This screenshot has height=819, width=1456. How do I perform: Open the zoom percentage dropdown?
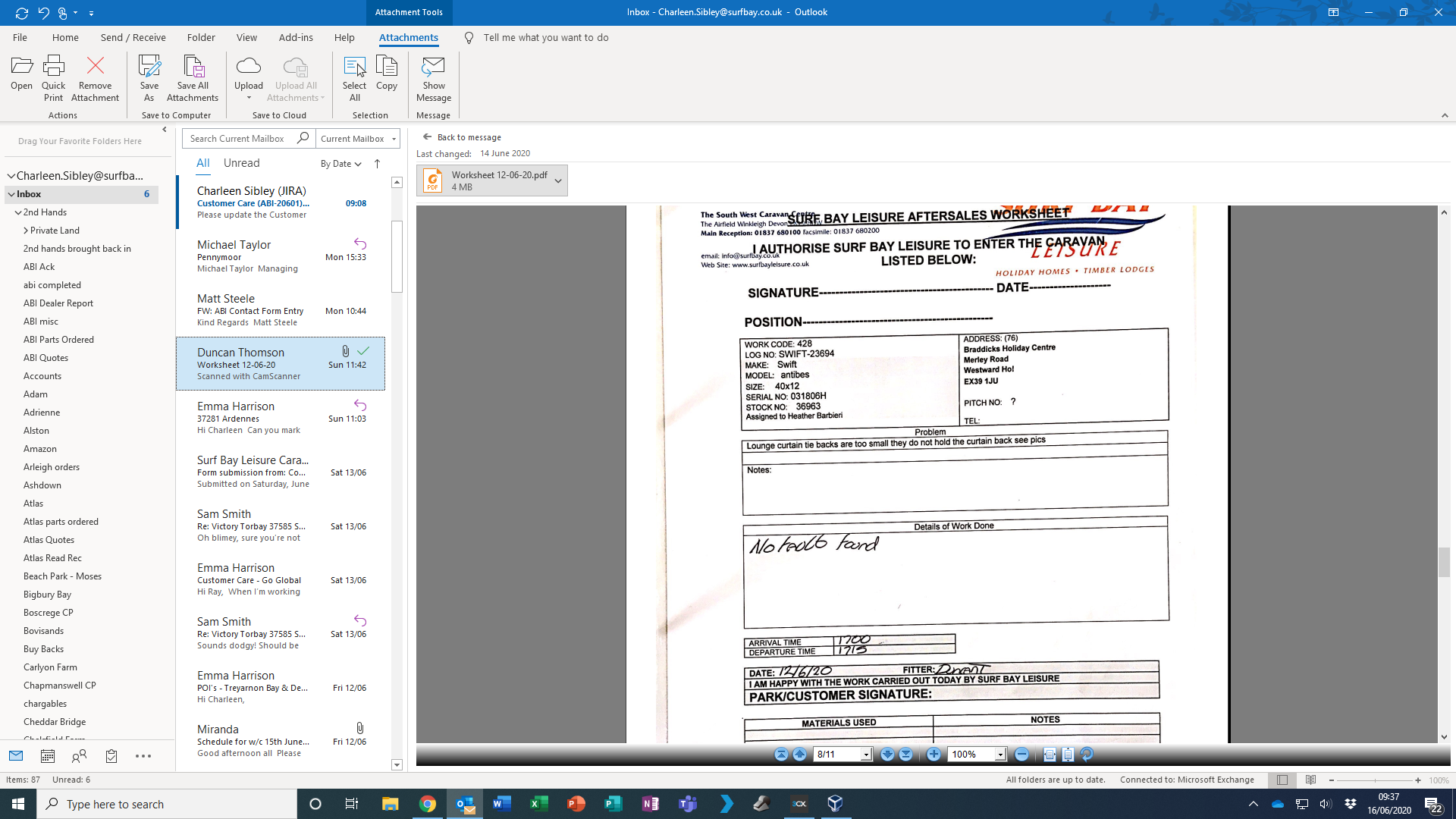click(x=1000, y=755)
